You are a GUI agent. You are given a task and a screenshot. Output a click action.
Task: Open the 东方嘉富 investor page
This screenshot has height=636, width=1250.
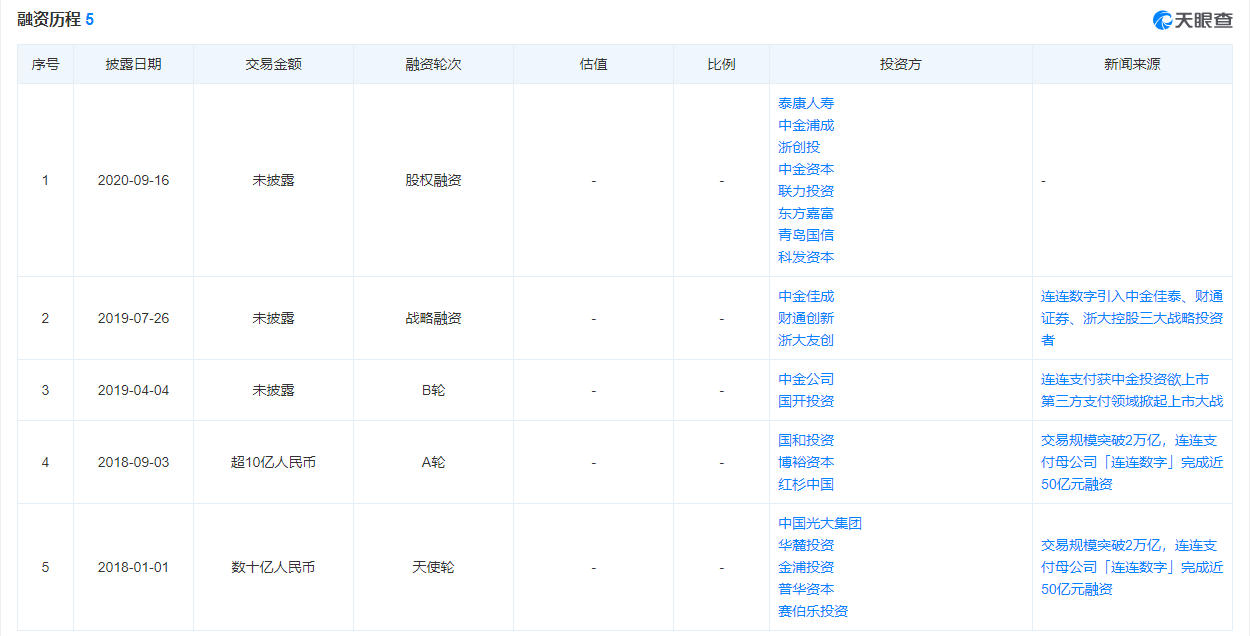pos(806,213)
